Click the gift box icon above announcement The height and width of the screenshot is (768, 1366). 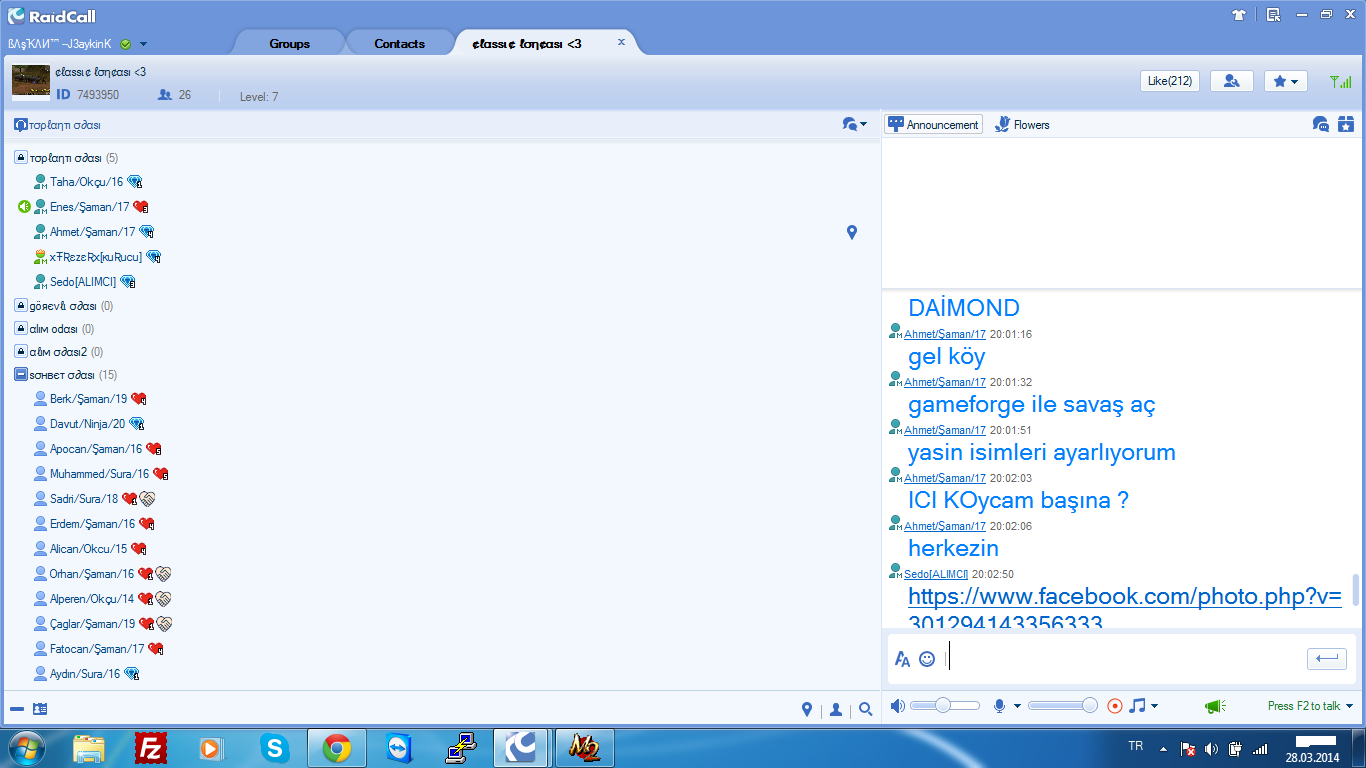[1346, 124]
